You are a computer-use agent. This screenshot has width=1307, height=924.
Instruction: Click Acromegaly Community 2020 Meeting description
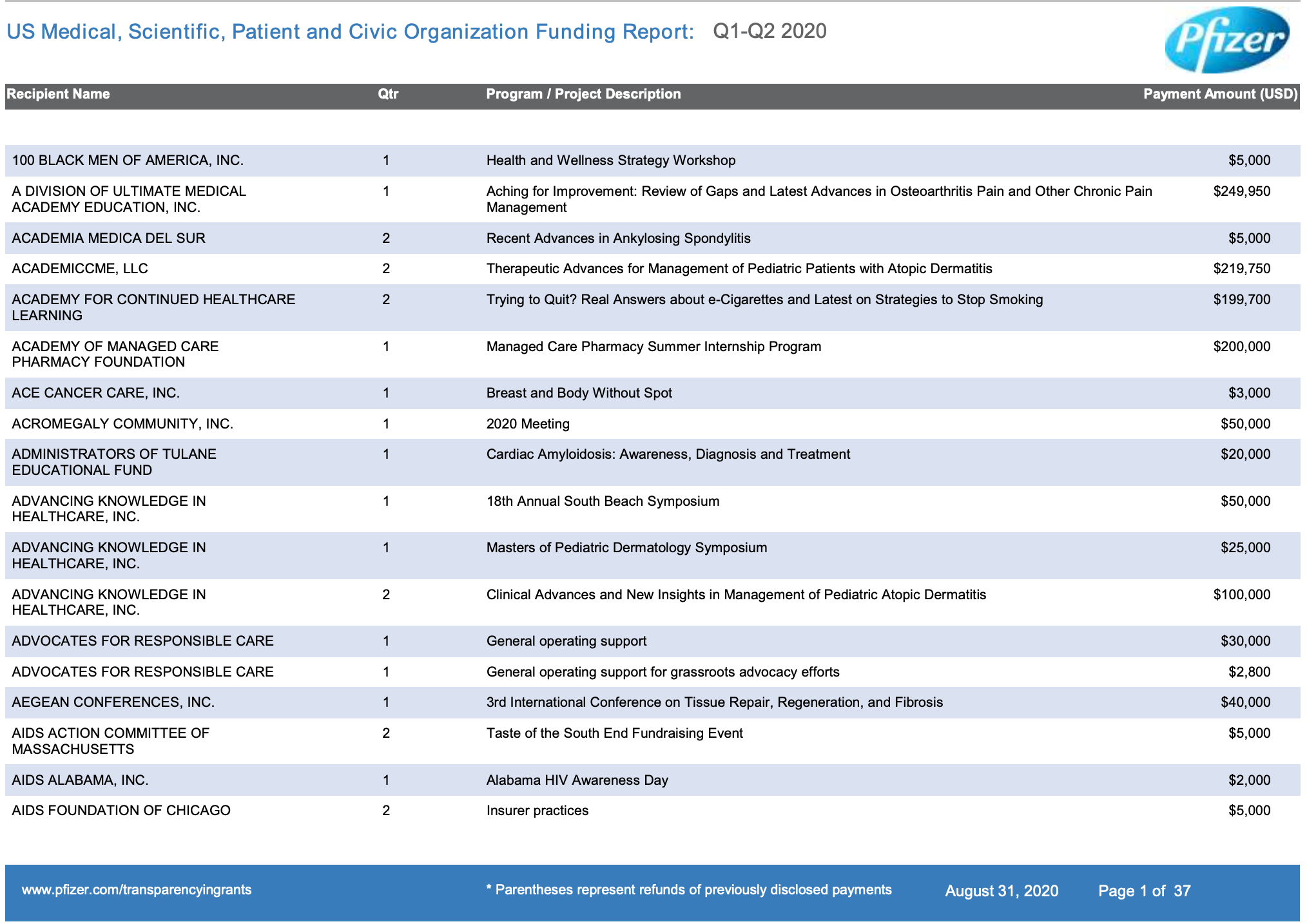click(x=528, y=424)
